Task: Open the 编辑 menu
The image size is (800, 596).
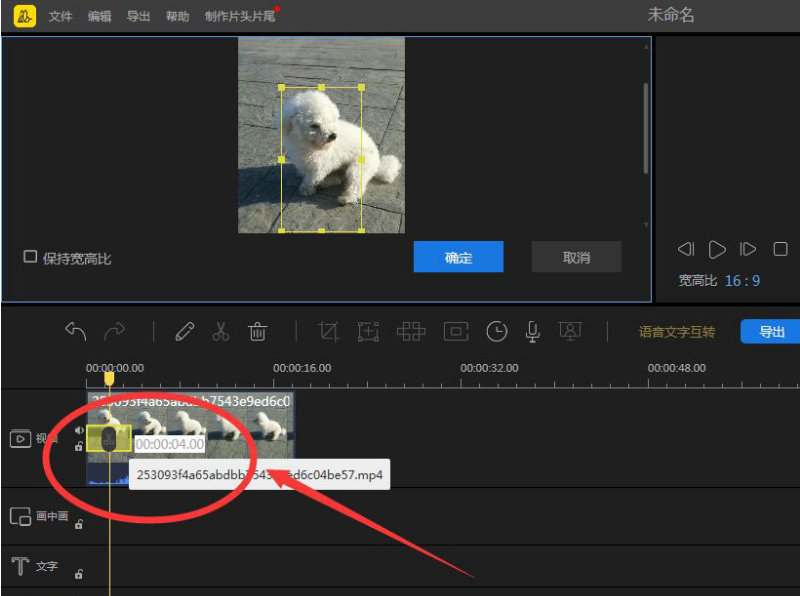Action: tap(99, 17)
